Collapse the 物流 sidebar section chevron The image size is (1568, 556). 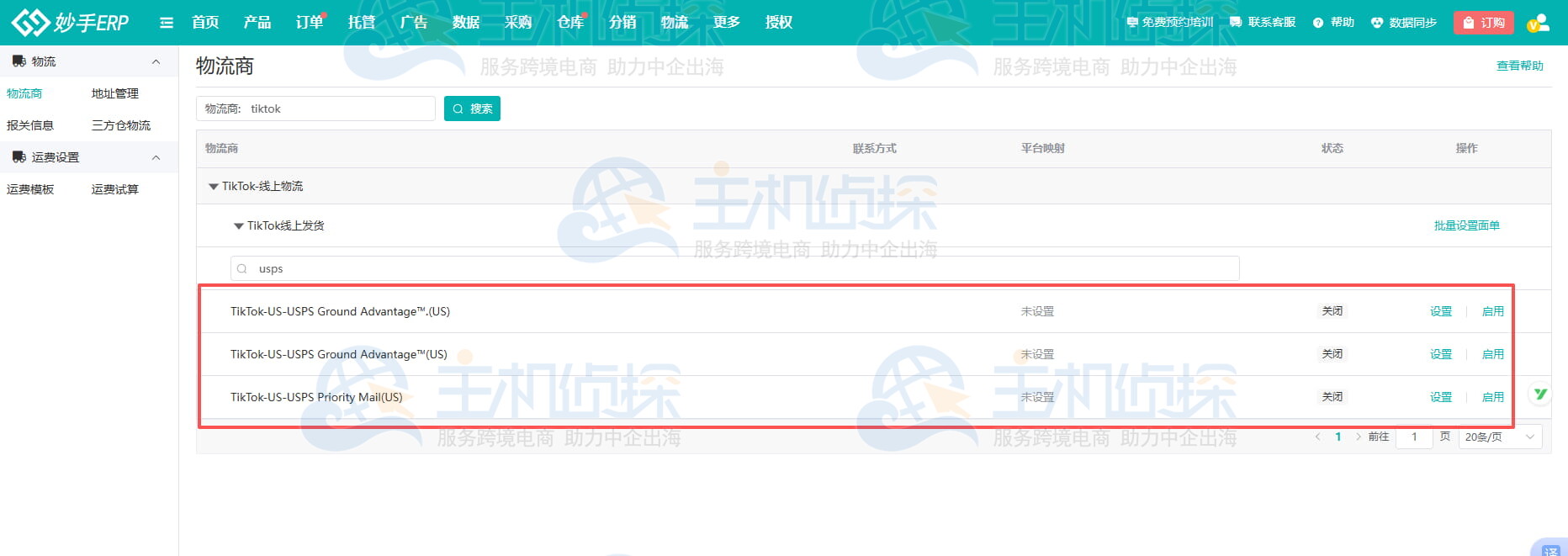coord(156,61)
